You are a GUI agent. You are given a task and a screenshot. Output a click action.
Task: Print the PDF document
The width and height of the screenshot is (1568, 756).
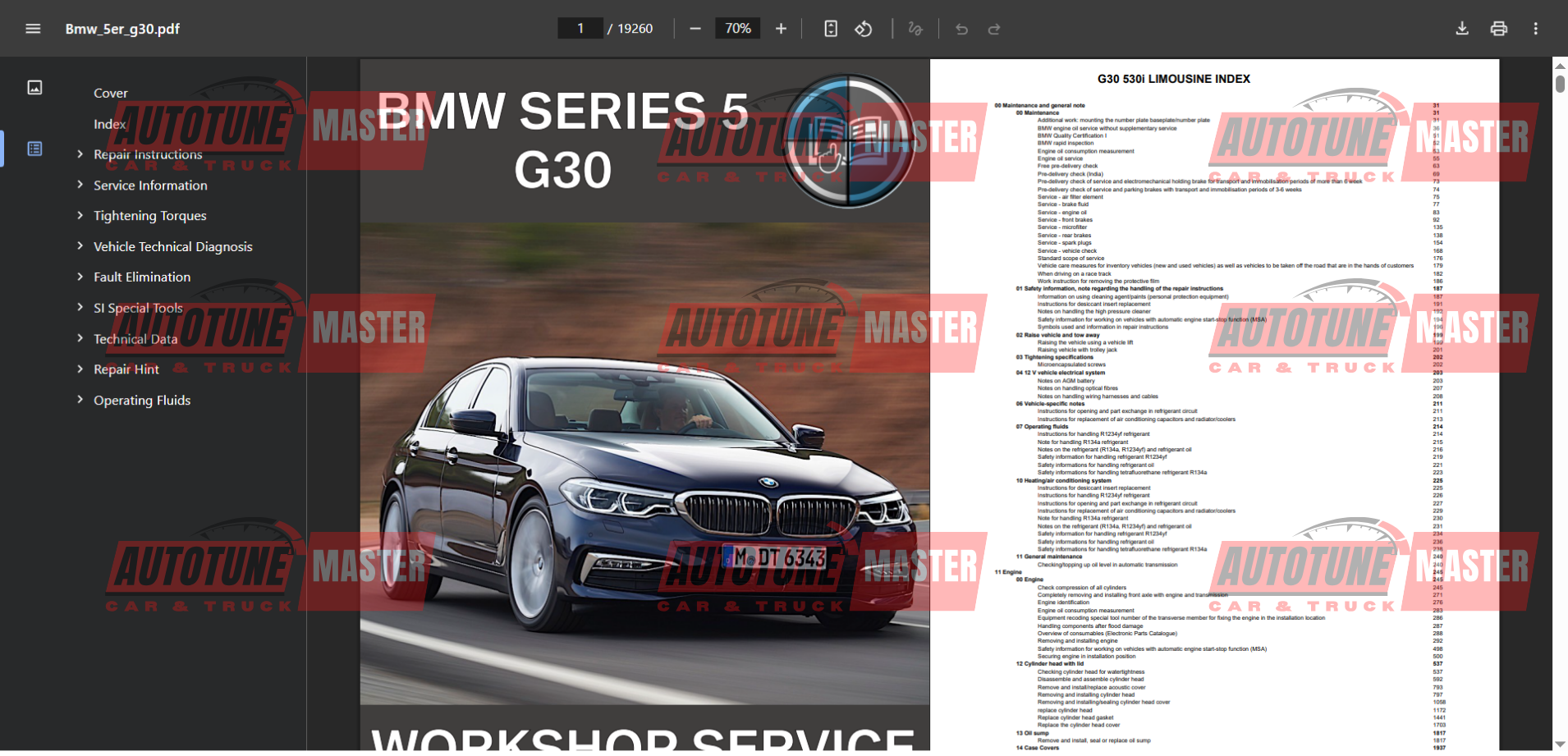point(1498,29)
